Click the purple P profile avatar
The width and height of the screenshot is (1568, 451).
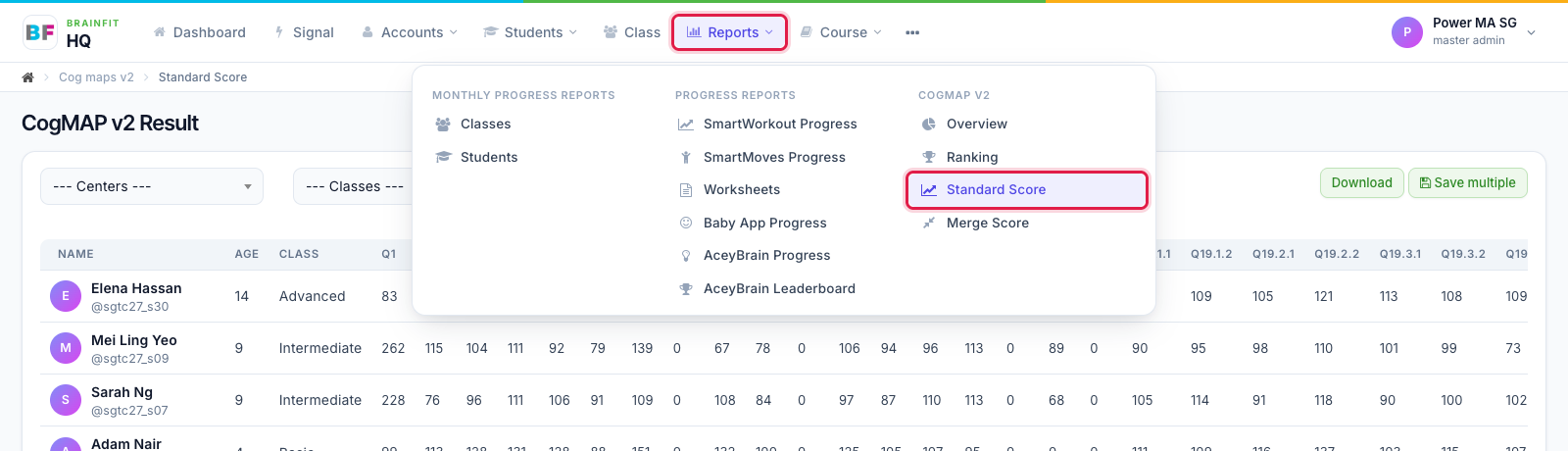[1406, 32]
